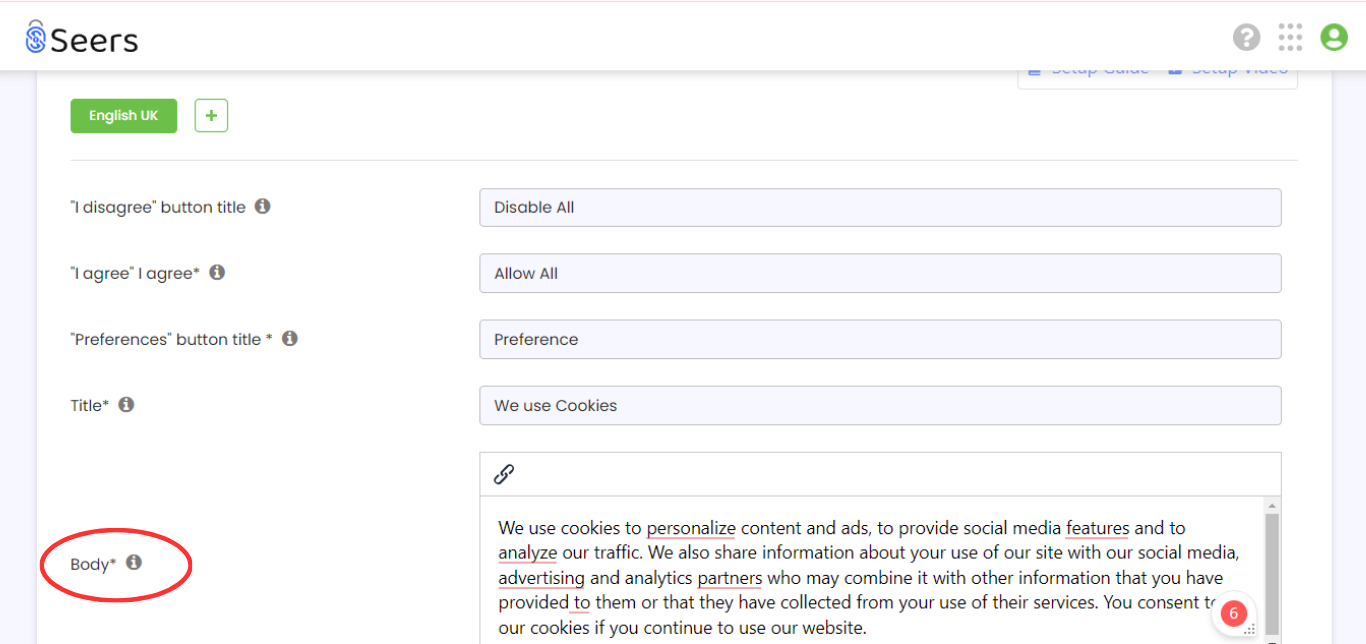1366x644 pixels.
Task: Select the English UK language tab
Action: coord(123,116)
